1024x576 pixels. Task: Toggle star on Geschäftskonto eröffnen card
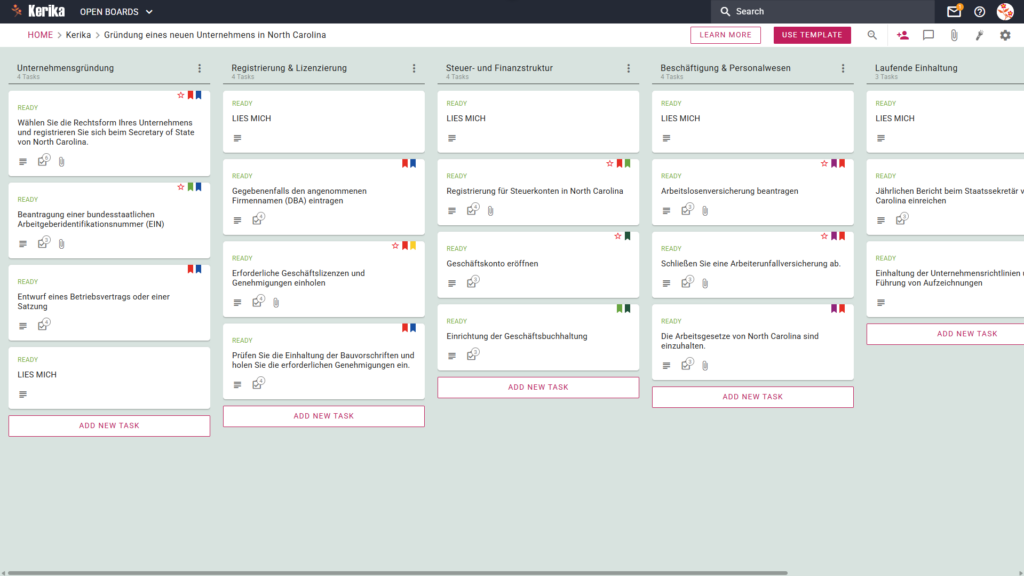pos(618,236)
